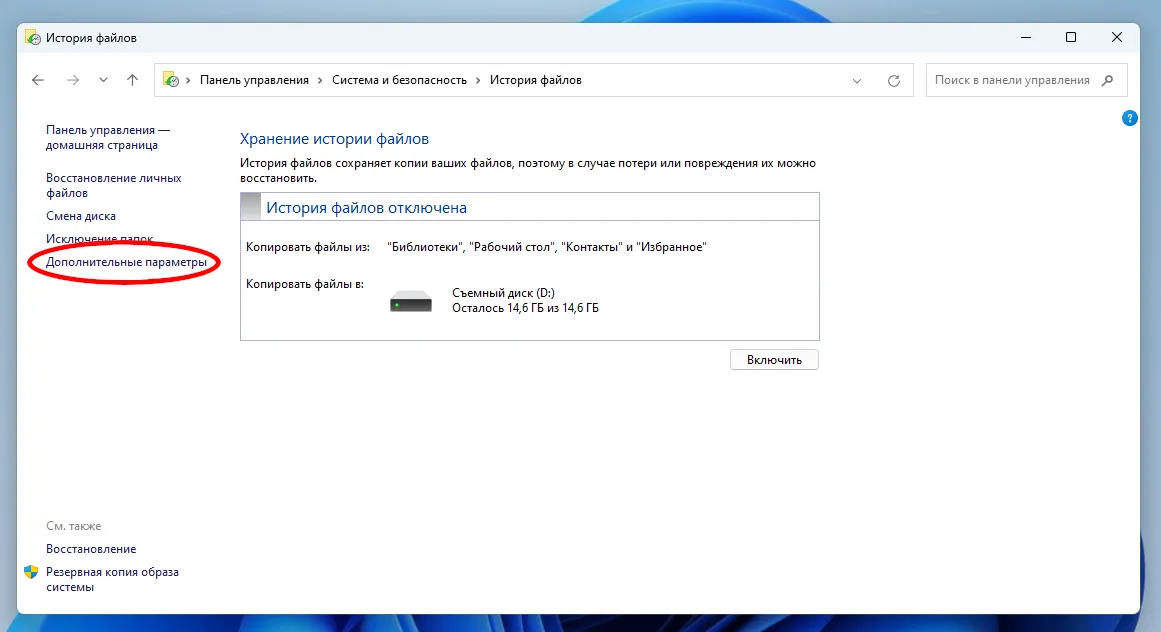Open the recent locations dropdown chevron

103,80
